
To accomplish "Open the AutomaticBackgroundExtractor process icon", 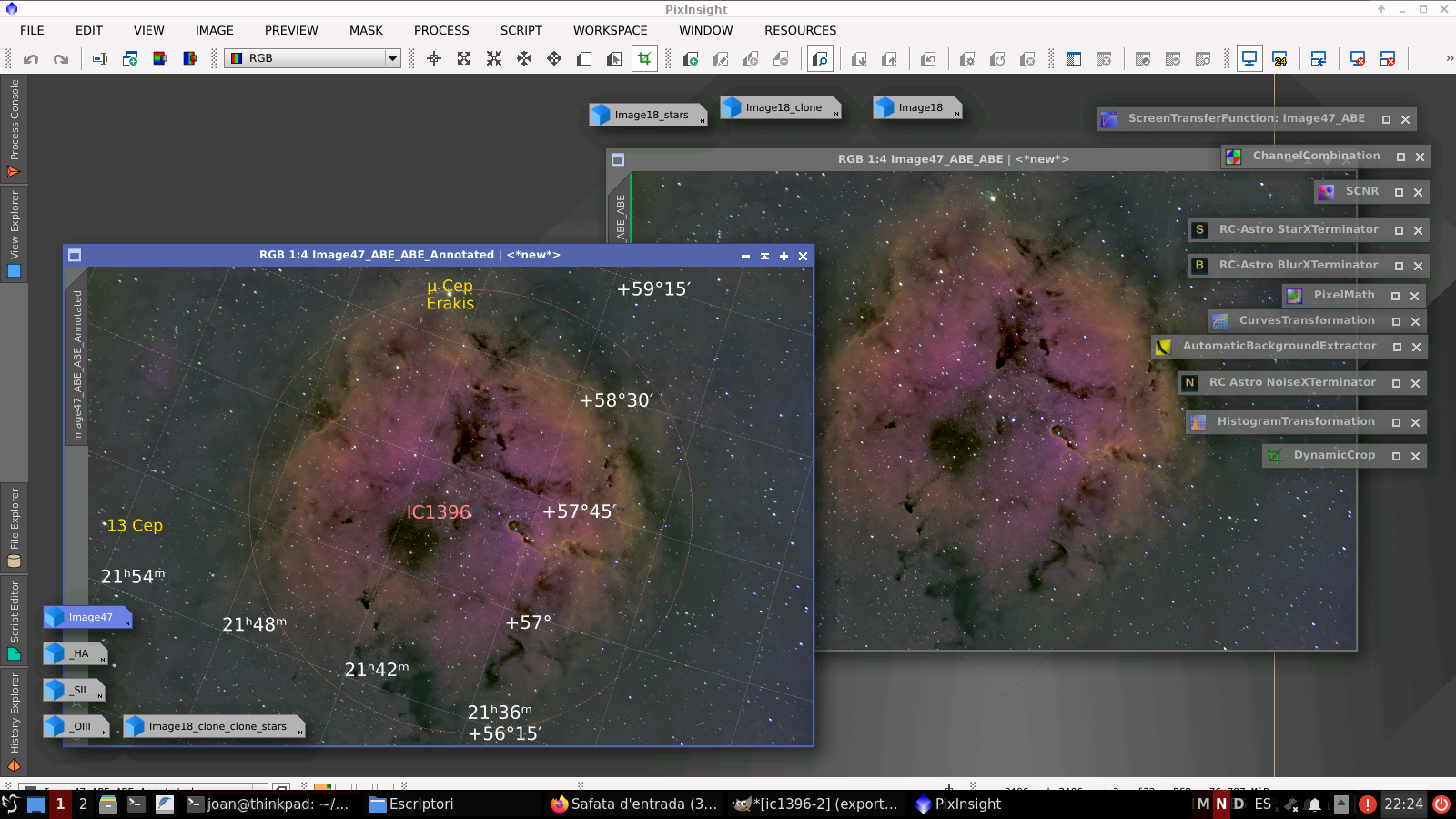I will (x=1279, y=346).
